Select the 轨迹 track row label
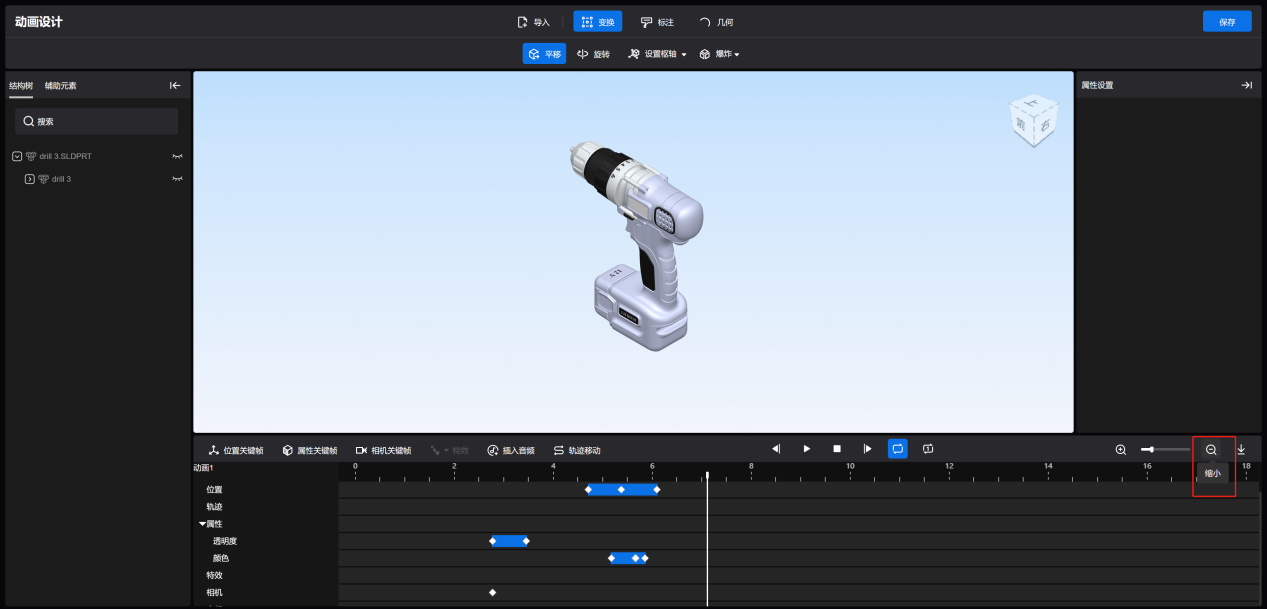 coord(214,507)
